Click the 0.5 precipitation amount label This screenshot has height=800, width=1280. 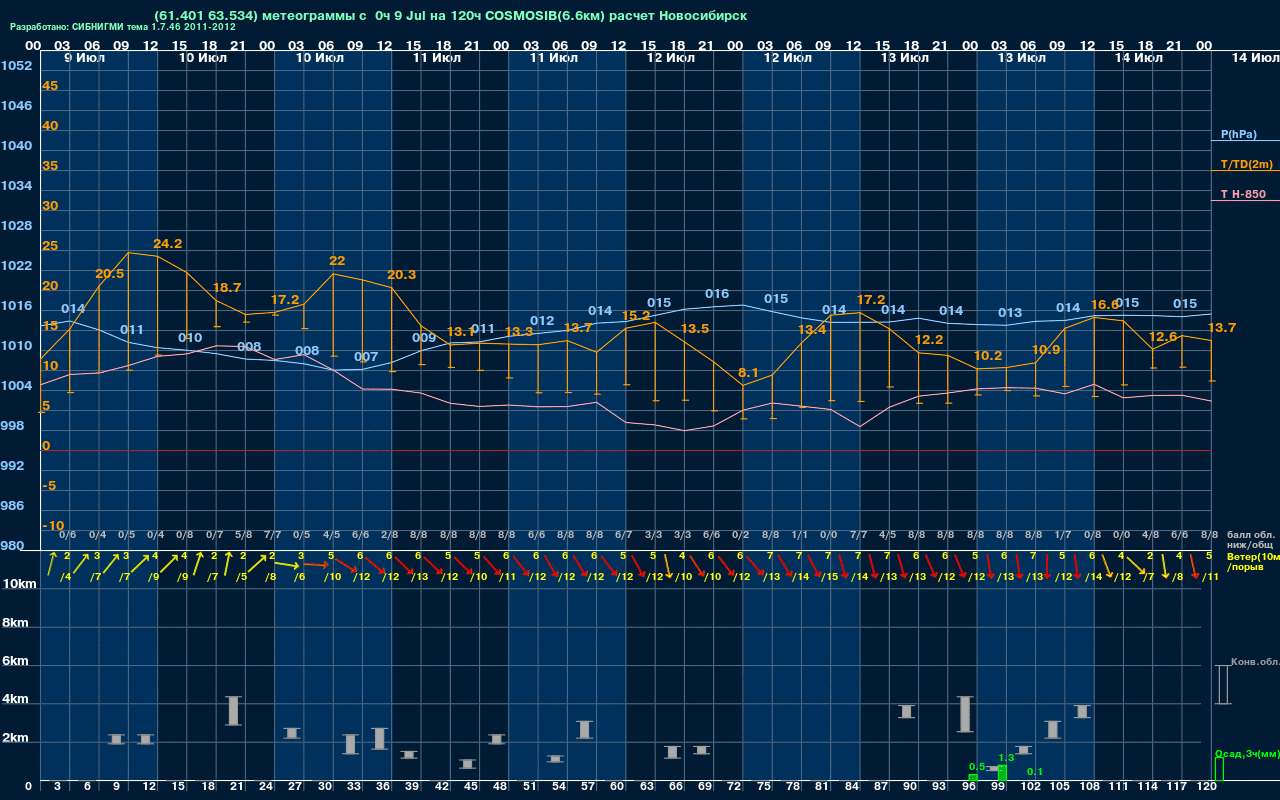coord(977,767)
